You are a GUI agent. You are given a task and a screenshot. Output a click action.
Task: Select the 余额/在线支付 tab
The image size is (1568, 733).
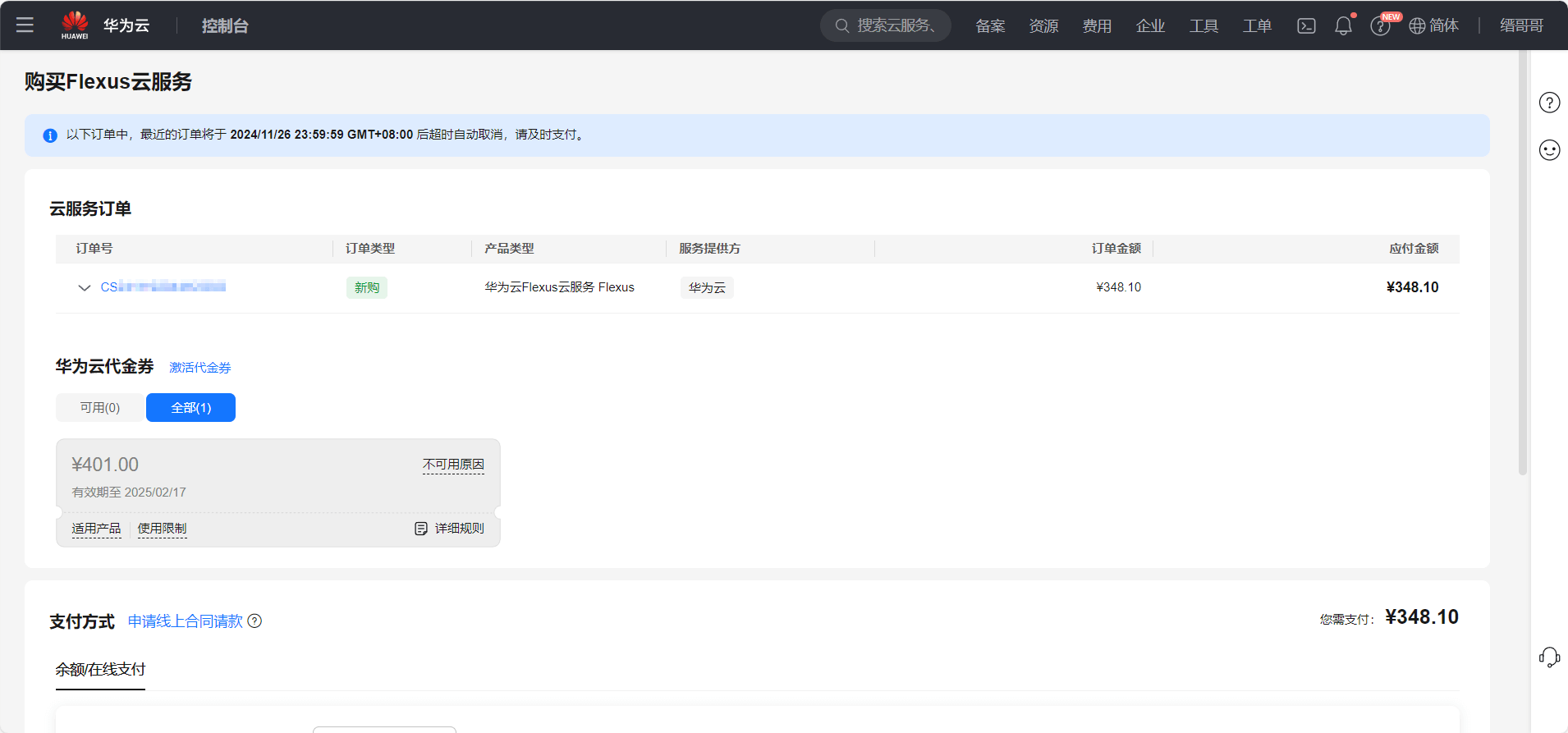pos(100,670)
